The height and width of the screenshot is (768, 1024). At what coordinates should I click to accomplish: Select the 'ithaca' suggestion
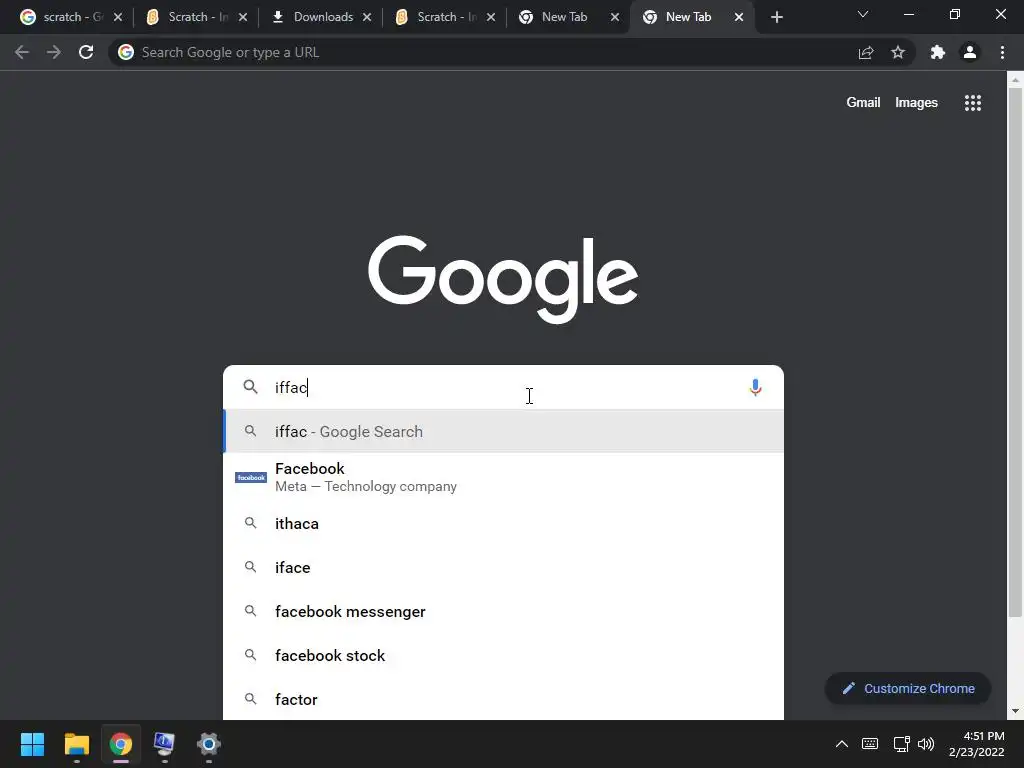(x=504, y=524)
